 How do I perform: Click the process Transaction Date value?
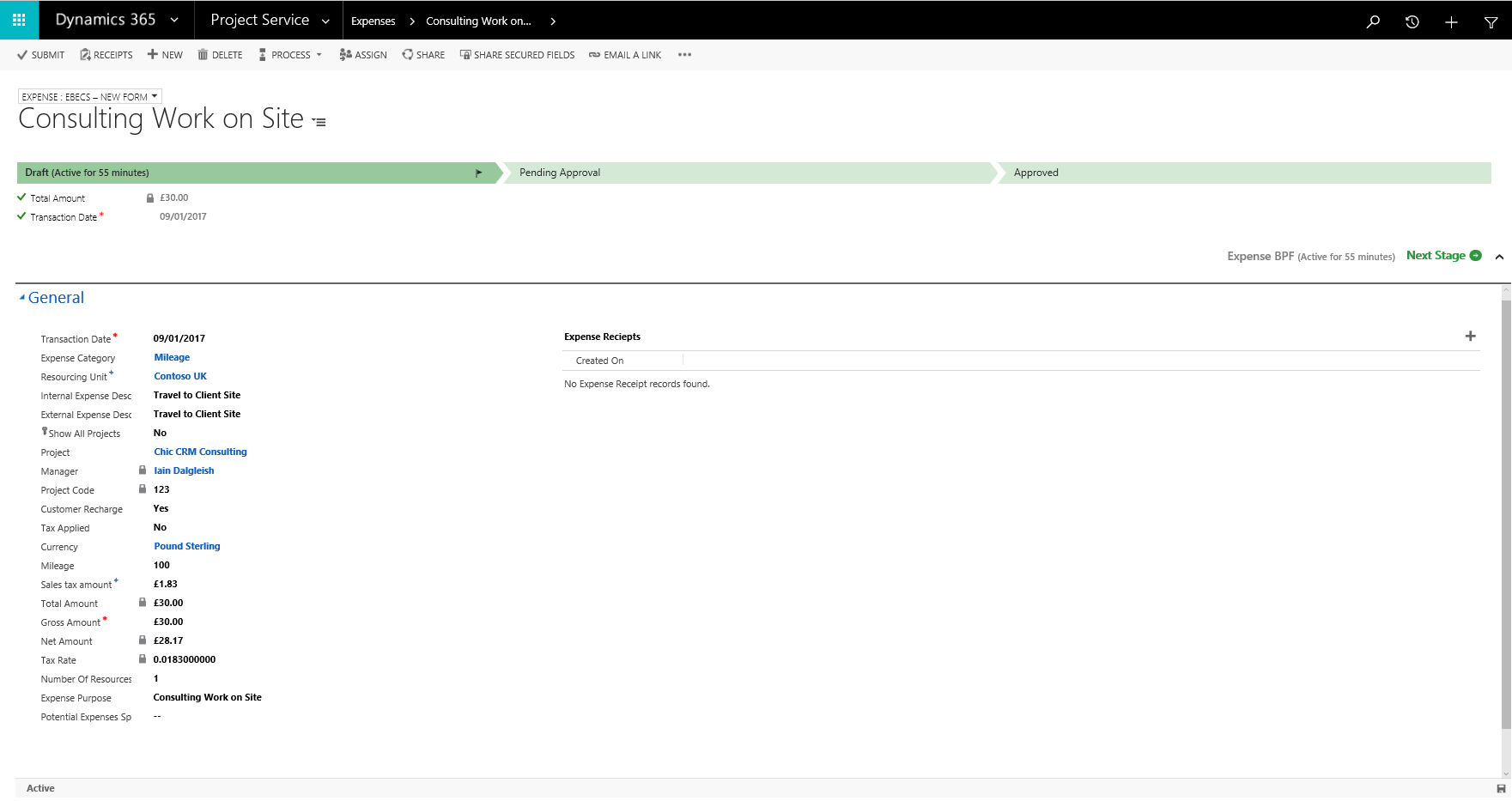tap(183, 216)
